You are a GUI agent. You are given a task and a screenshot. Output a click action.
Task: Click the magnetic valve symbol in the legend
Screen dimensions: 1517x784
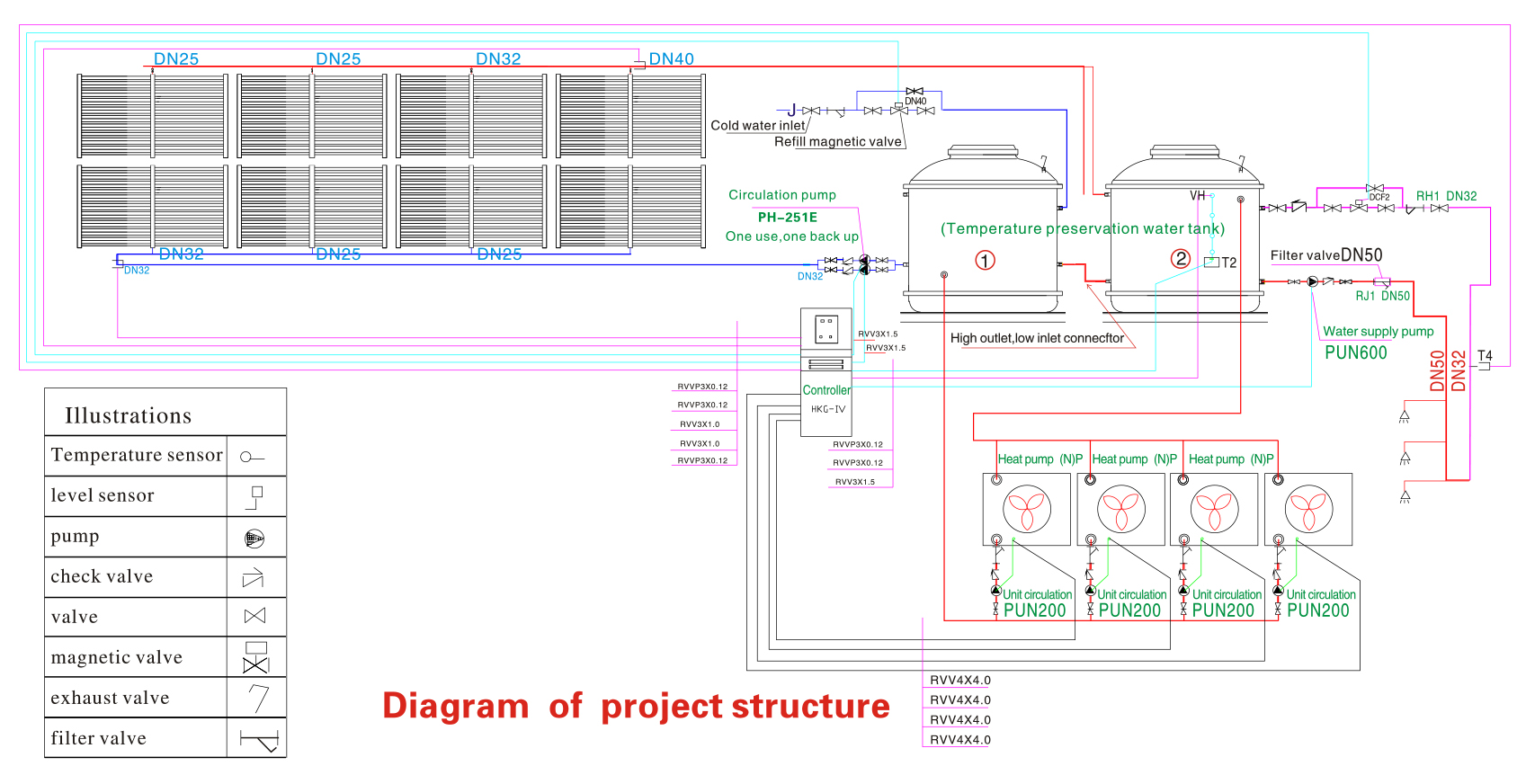(255, 657)
